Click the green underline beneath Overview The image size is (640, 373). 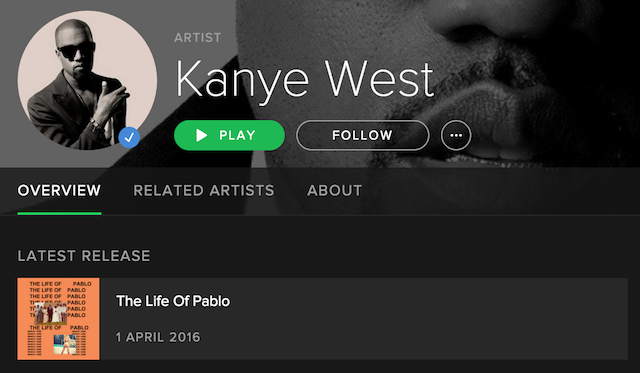point(59,213)
